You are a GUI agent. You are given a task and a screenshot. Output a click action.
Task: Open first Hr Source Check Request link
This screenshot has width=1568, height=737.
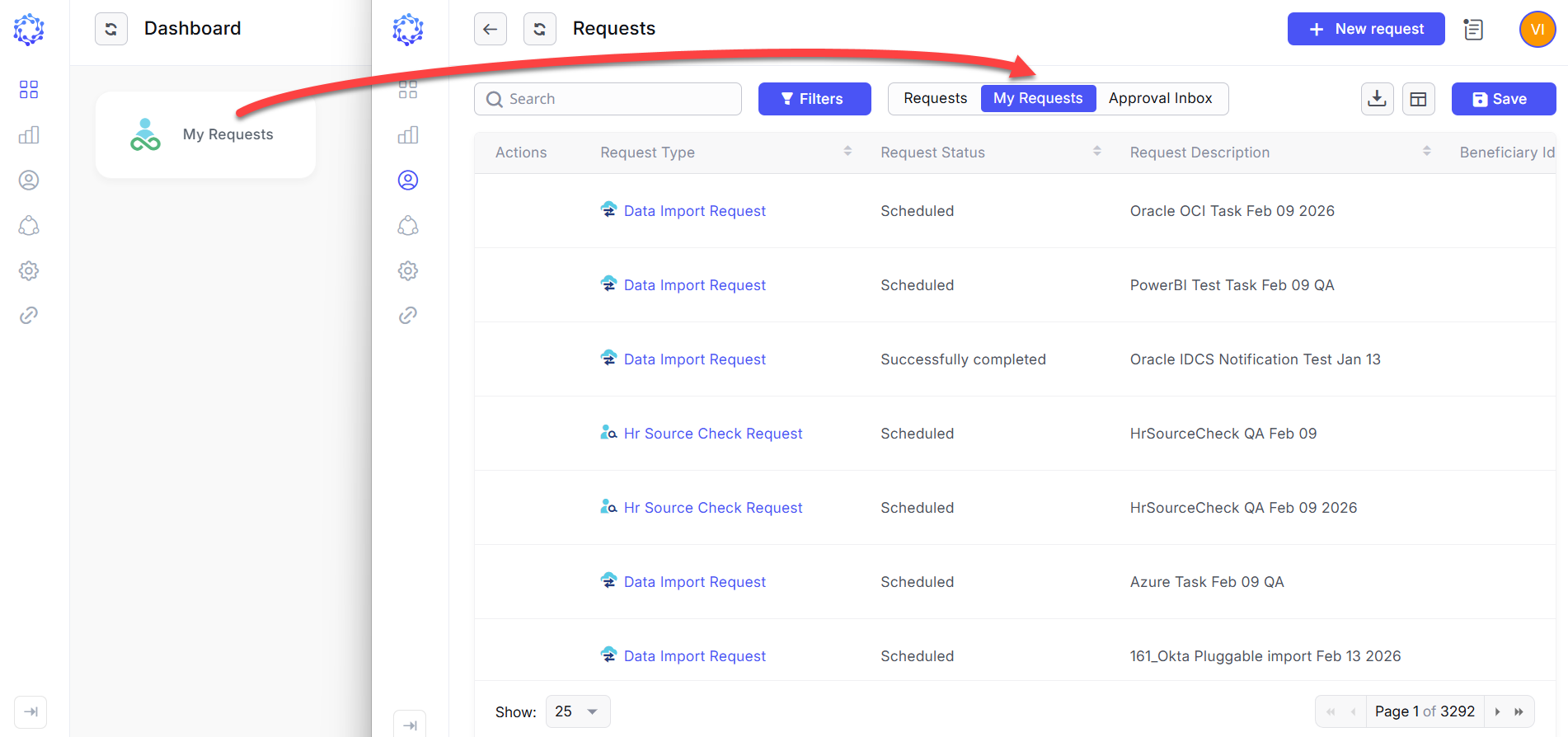[712, 434]
